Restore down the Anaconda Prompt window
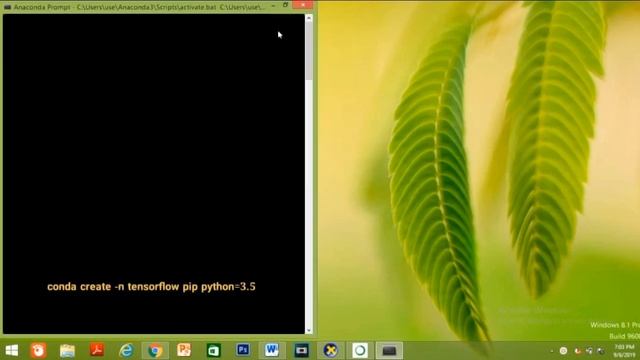 click(285, 5)
